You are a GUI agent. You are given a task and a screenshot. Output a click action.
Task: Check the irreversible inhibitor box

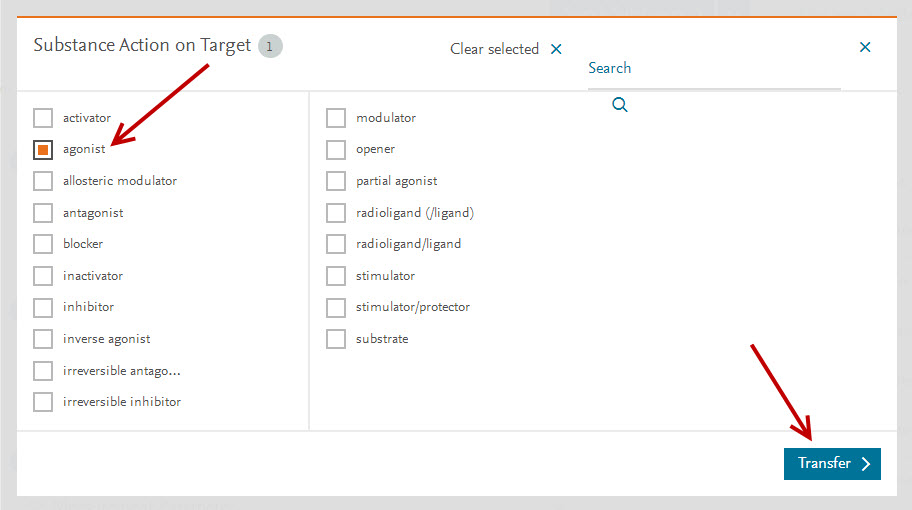pos(43,402)
